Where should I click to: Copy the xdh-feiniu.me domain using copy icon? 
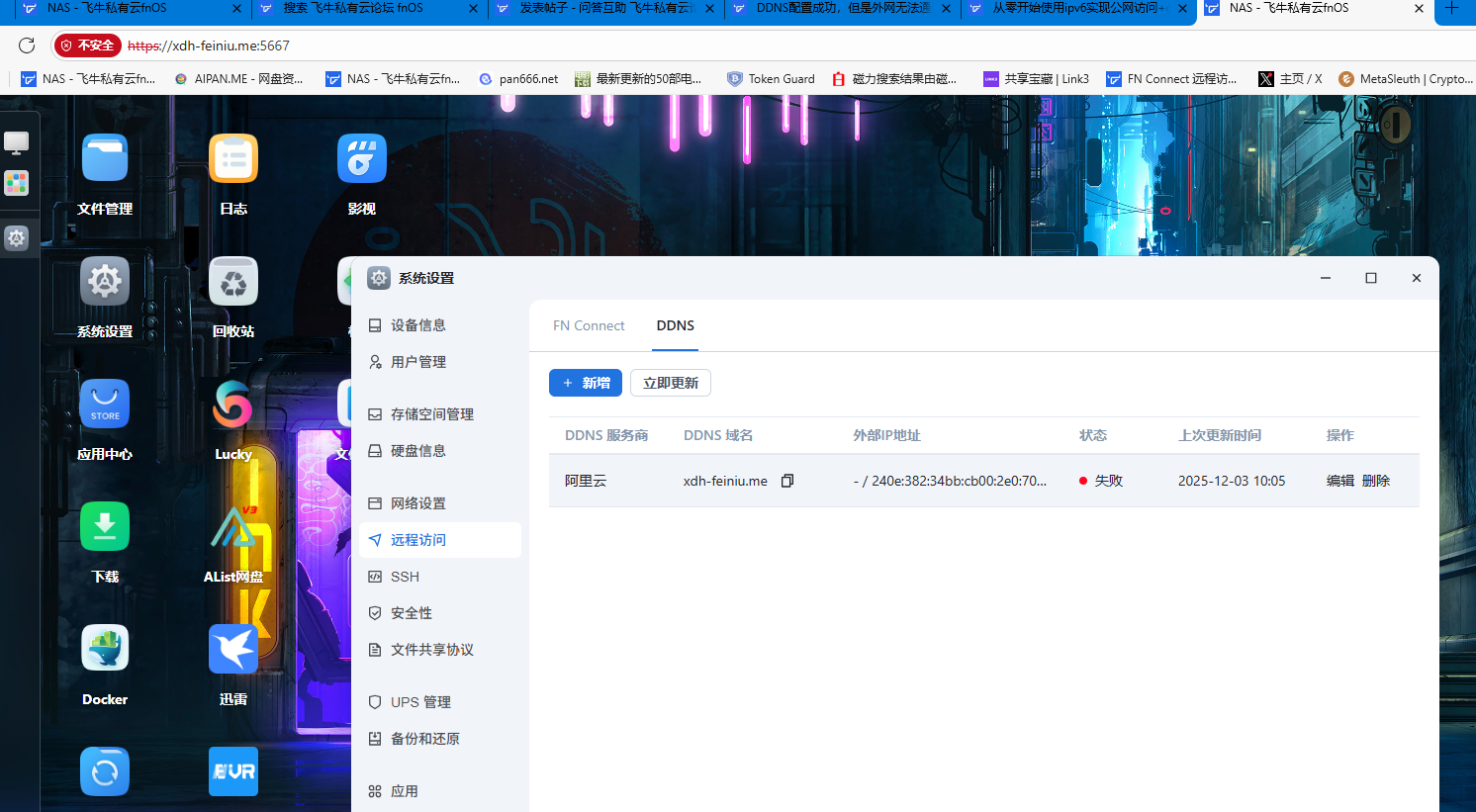pos(786,480)
